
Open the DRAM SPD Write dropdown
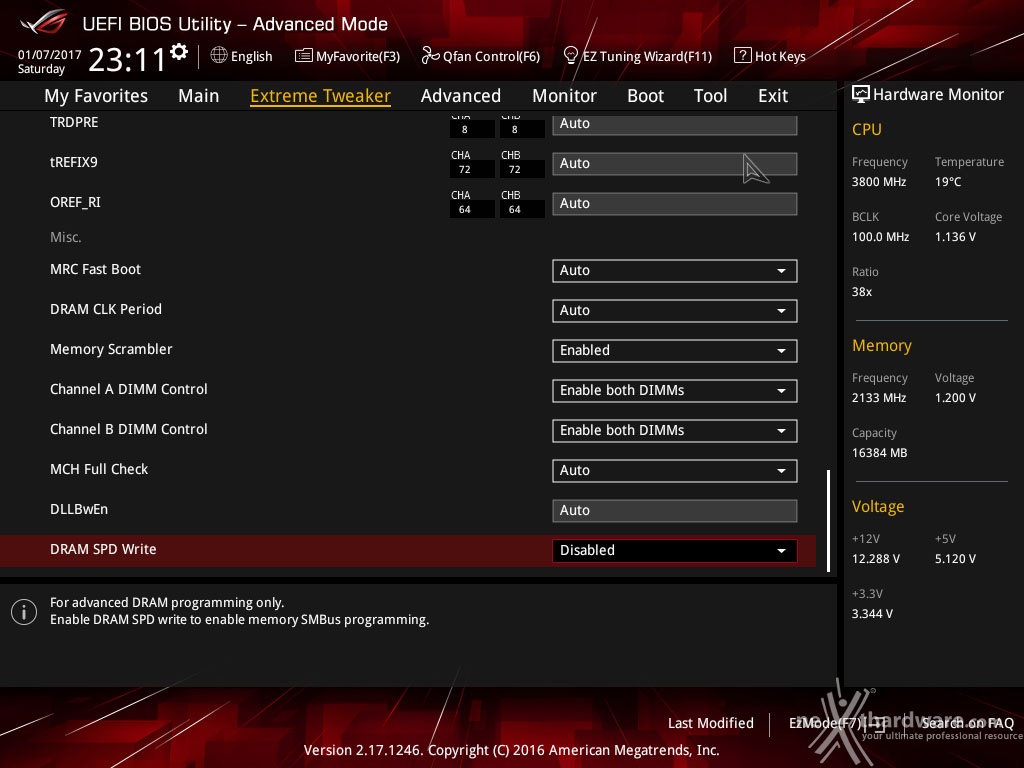point(675,550)
